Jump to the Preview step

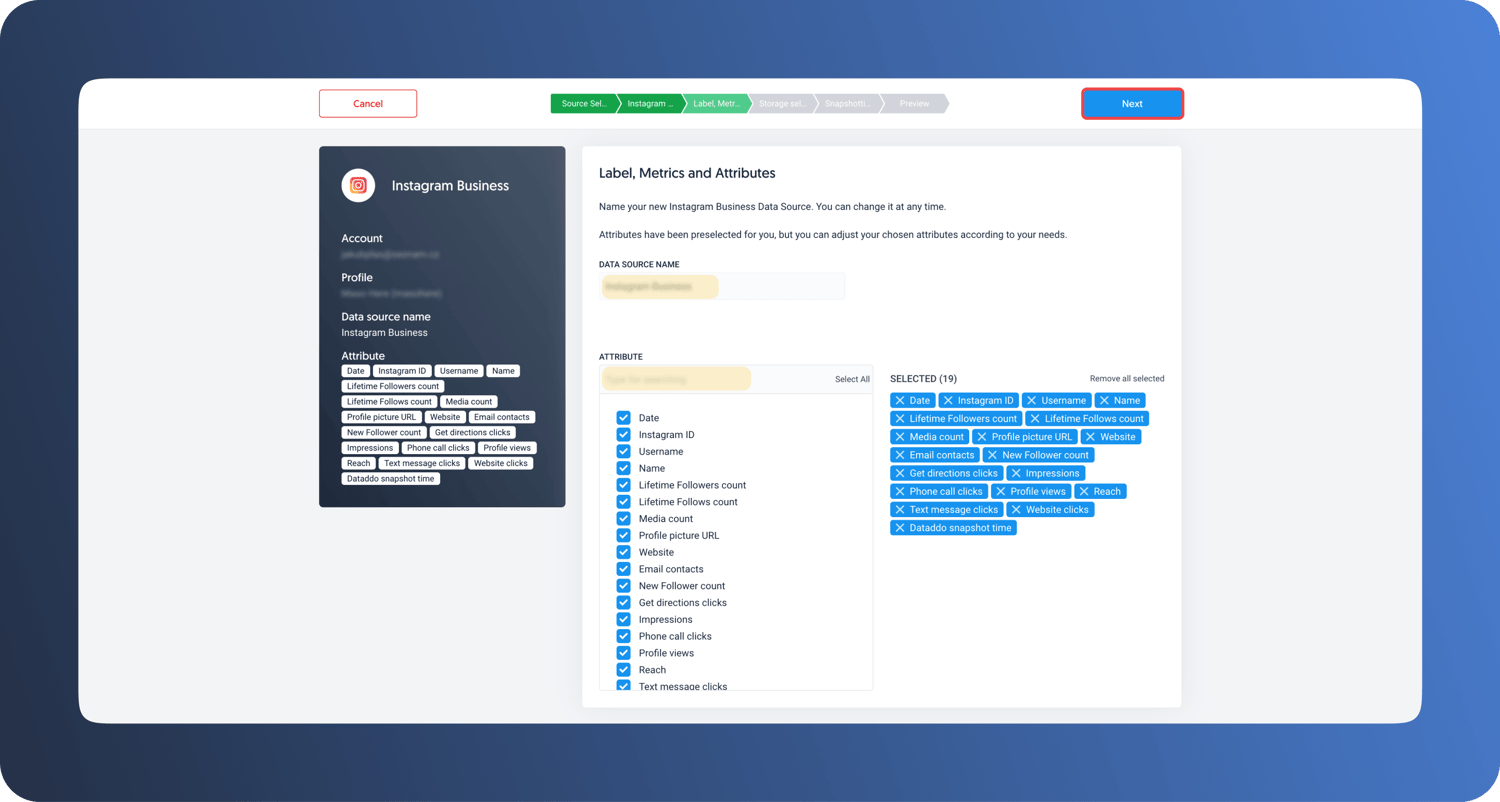914,104
